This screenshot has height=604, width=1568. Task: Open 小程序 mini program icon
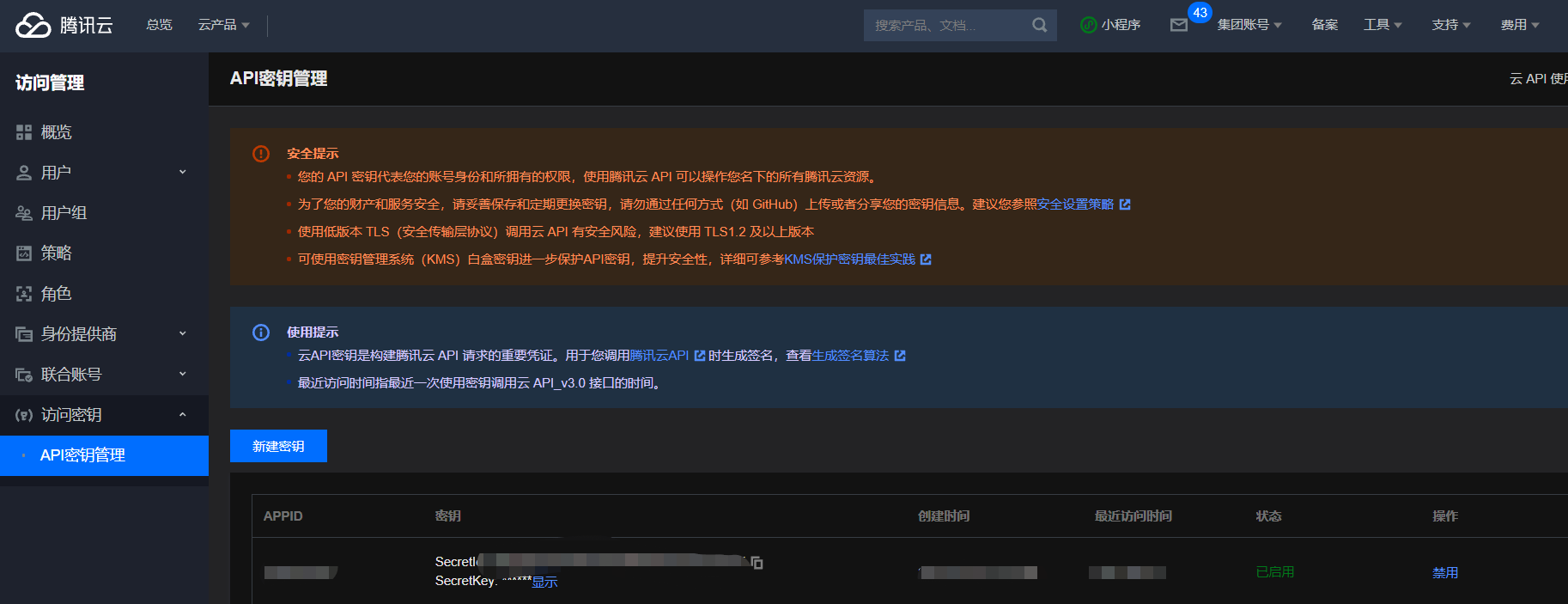(x=1088, y=25)
